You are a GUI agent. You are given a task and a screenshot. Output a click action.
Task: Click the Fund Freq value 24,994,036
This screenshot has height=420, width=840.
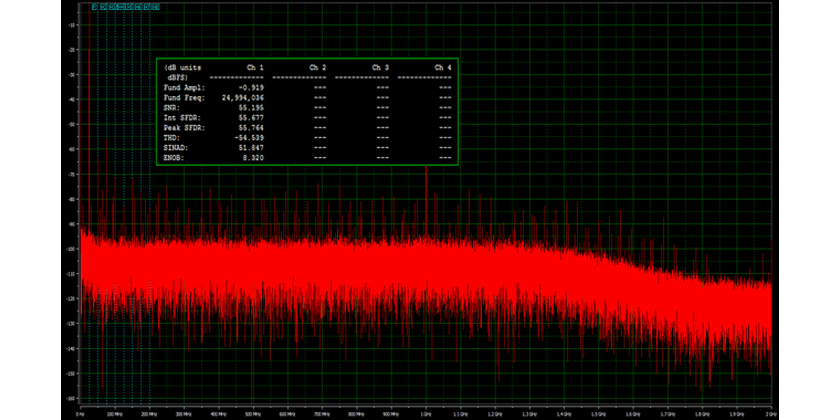[x=241, y=98]
